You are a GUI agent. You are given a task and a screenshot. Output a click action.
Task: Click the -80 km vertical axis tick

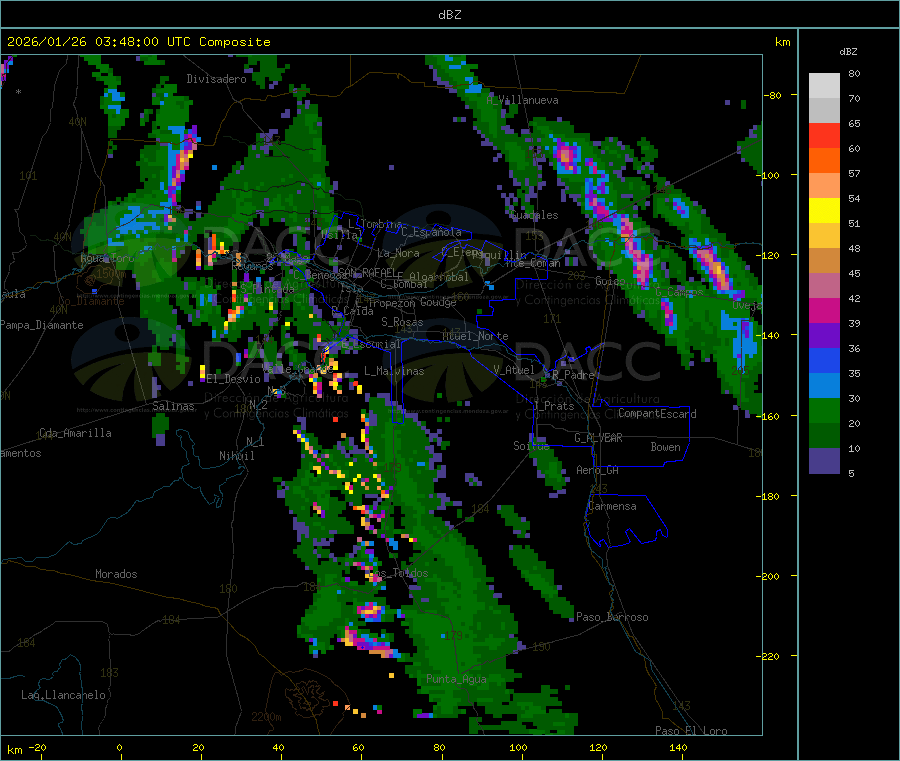click(773, 96)
